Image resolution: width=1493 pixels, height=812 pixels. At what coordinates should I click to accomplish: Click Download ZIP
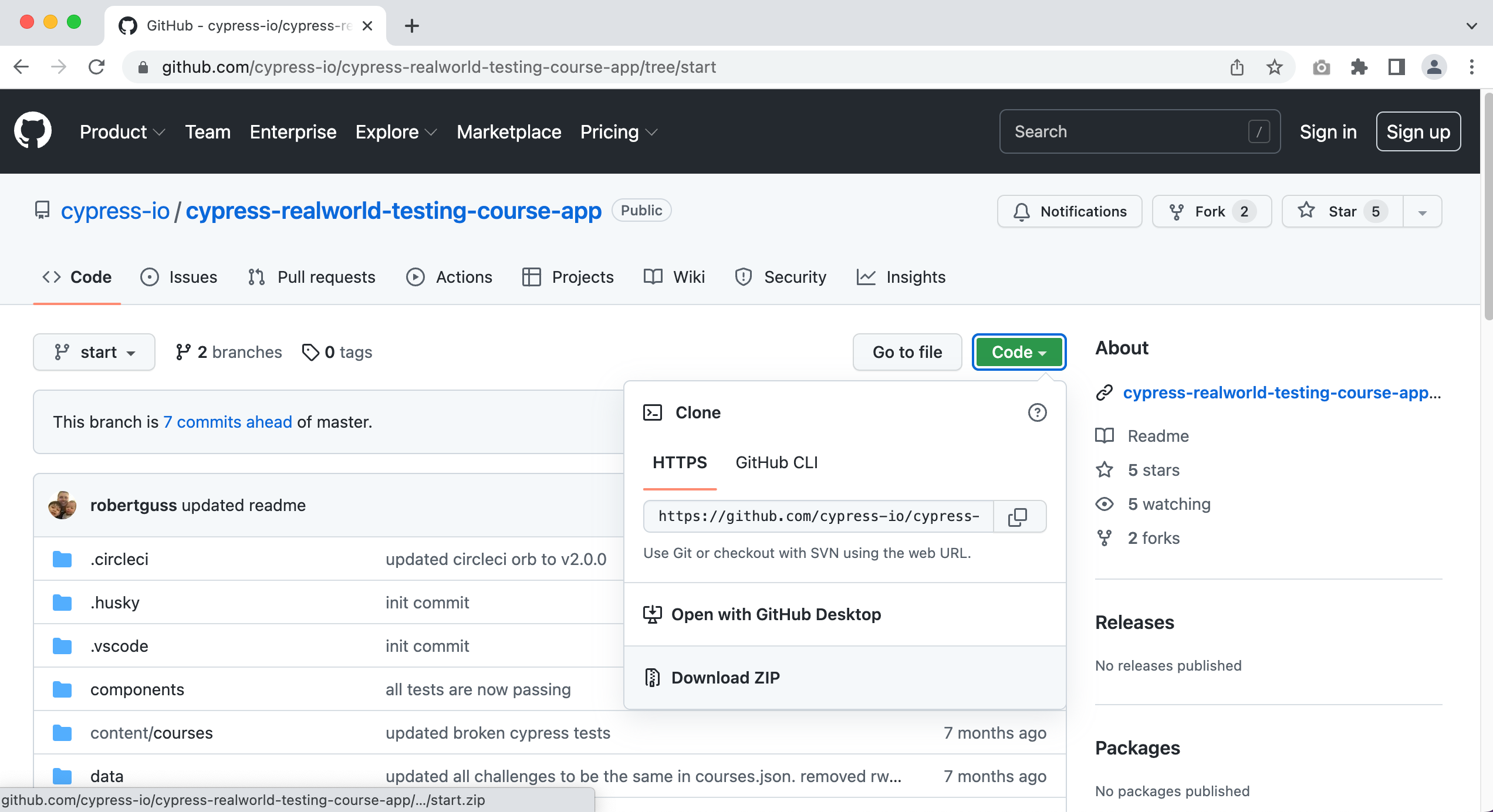(725, 678)
